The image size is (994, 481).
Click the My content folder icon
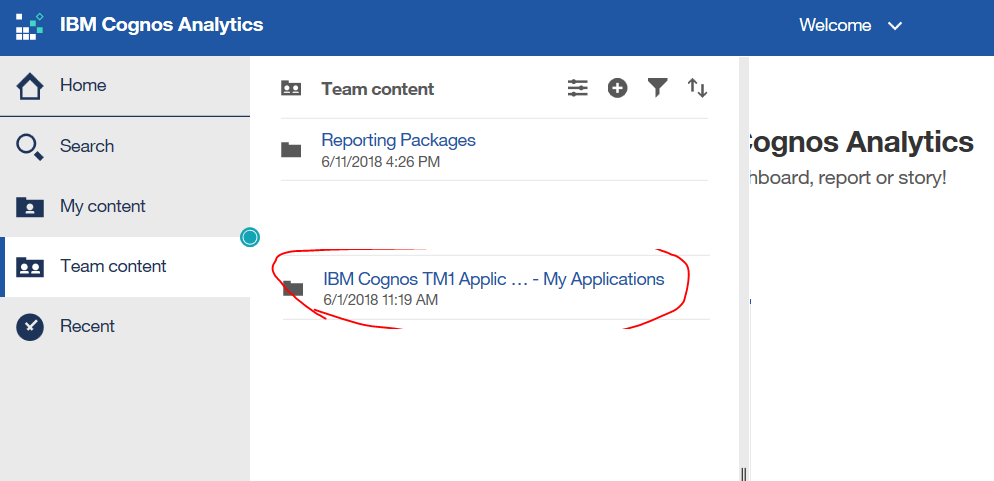(x=30, y=207)
